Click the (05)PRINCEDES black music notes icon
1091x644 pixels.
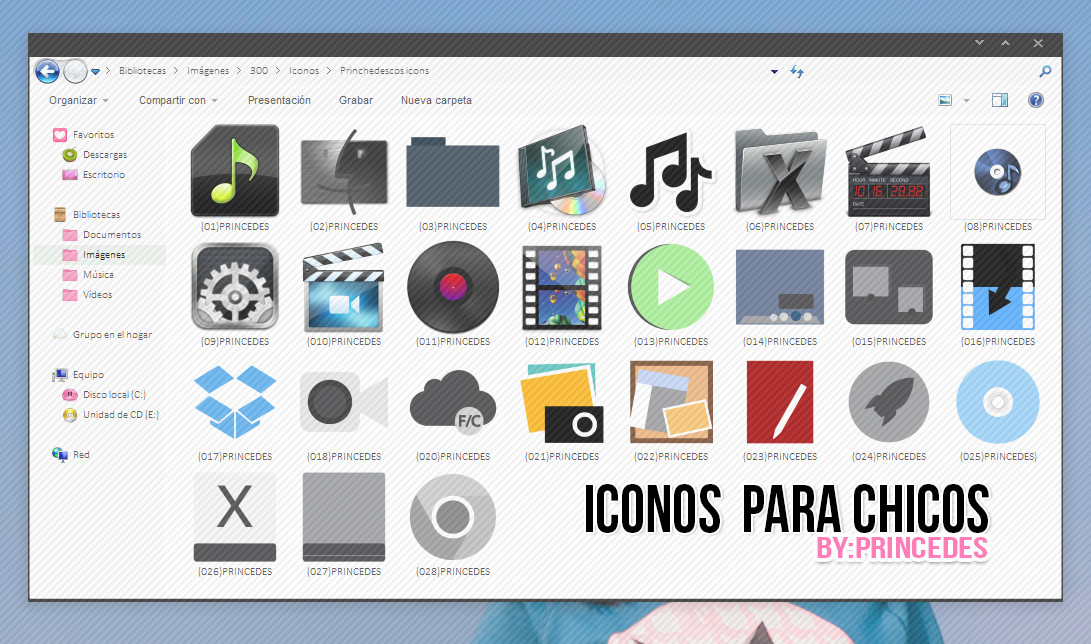tap(671, 172)
